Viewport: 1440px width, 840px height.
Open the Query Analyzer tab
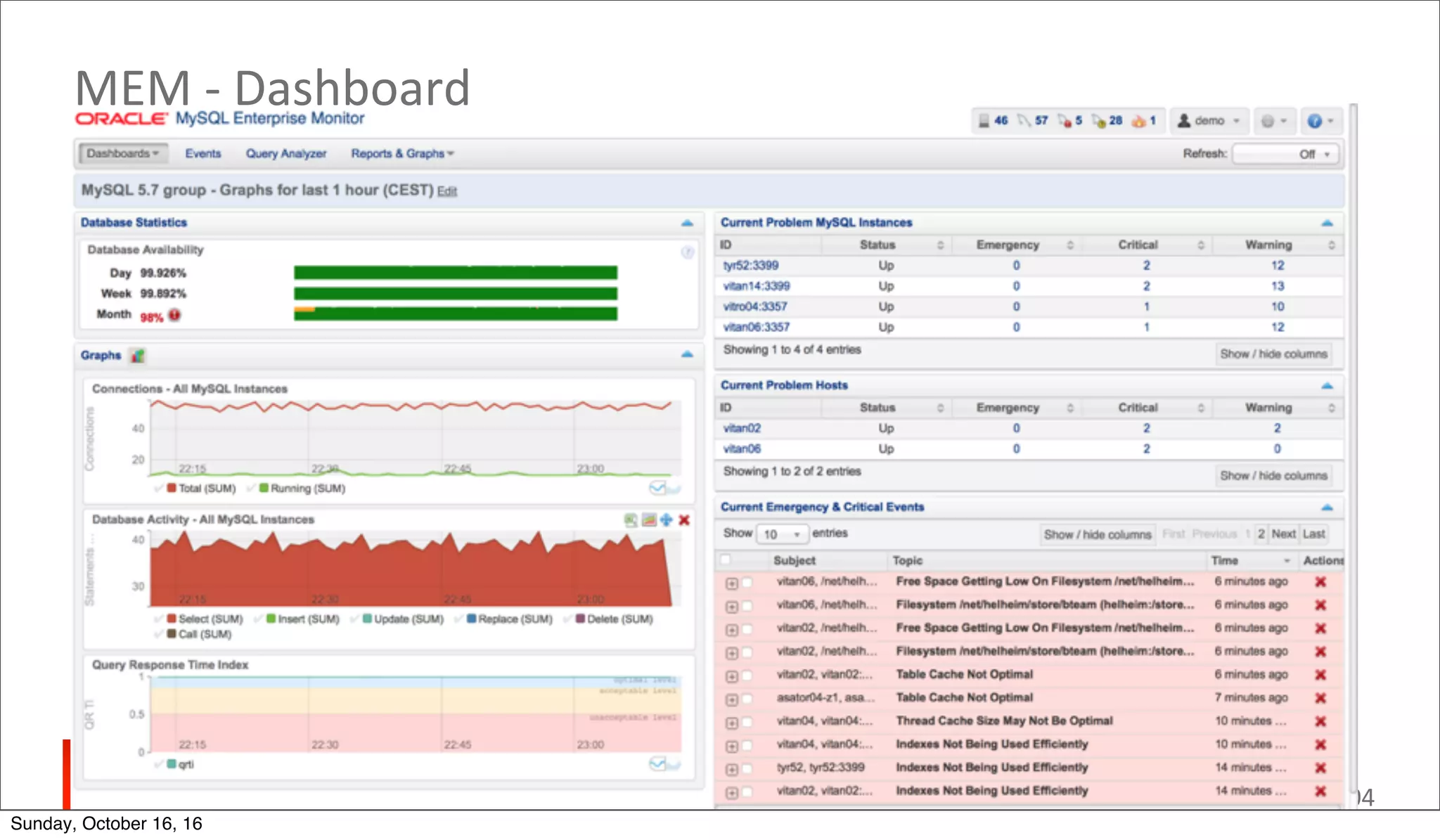[x=286, y=153]
